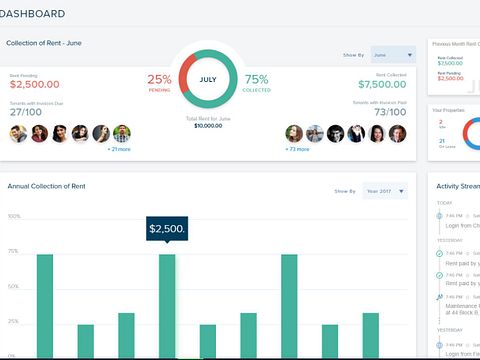Click the 'Collection of Rent - June' heading
Image resolution: width=480 pixels, height=360 pixels.
click(44, 43)
